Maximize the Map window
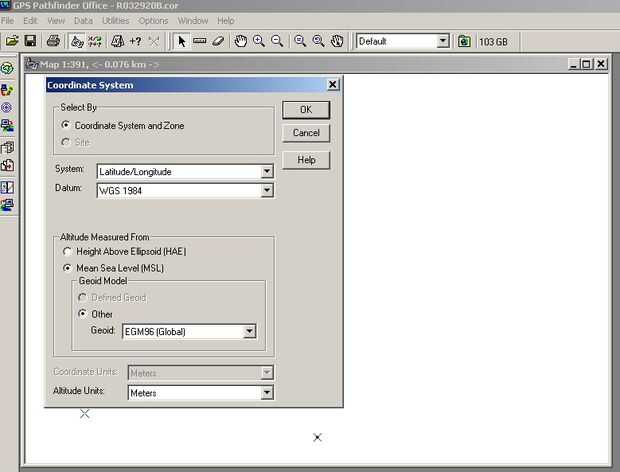Viewport: 620px width, 472px height. pyautogui.click(x=587, y=64)
